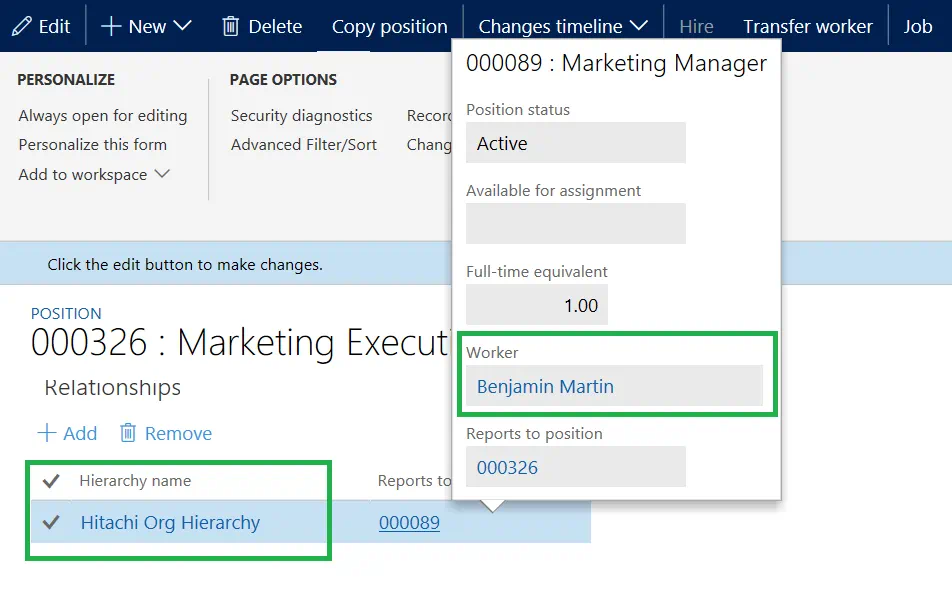This screenshot has height=612, width=952.
Task: Click the New plus icon
Action: coord(111,27)
